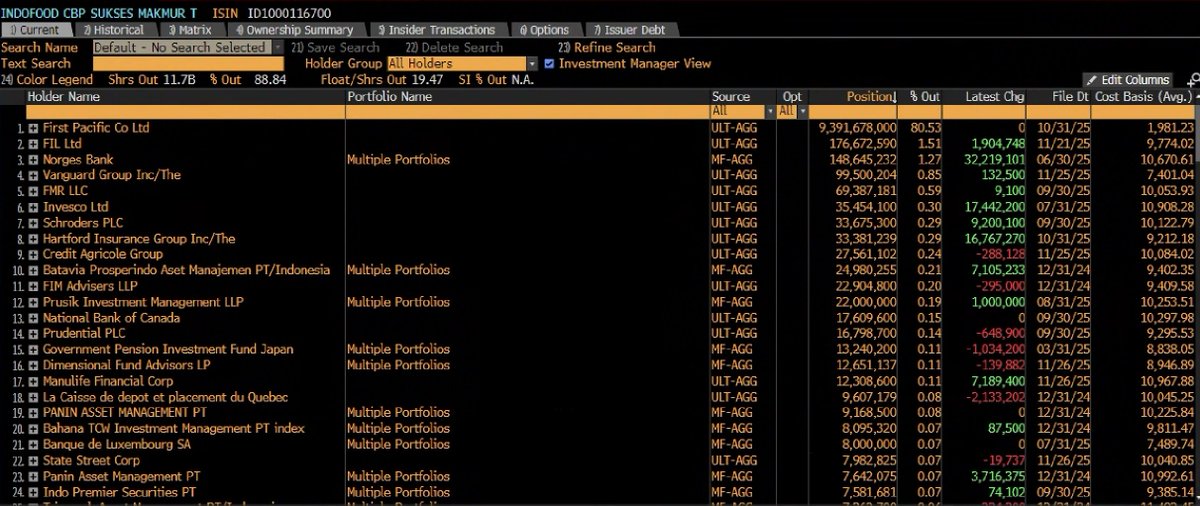Expand the Vanguard Group Inc/The row
This screenshot has height=506, width=1200.
tap(33, 175)
